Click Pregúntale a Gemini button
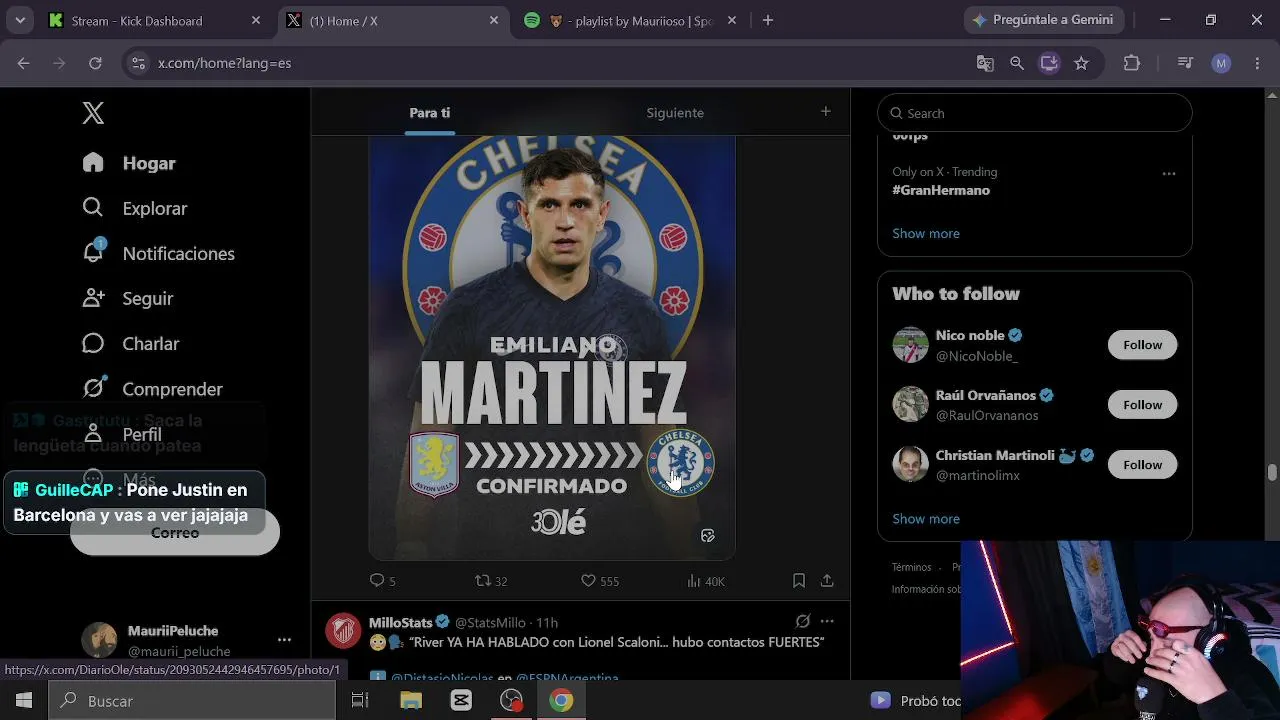 point(1044,20)
